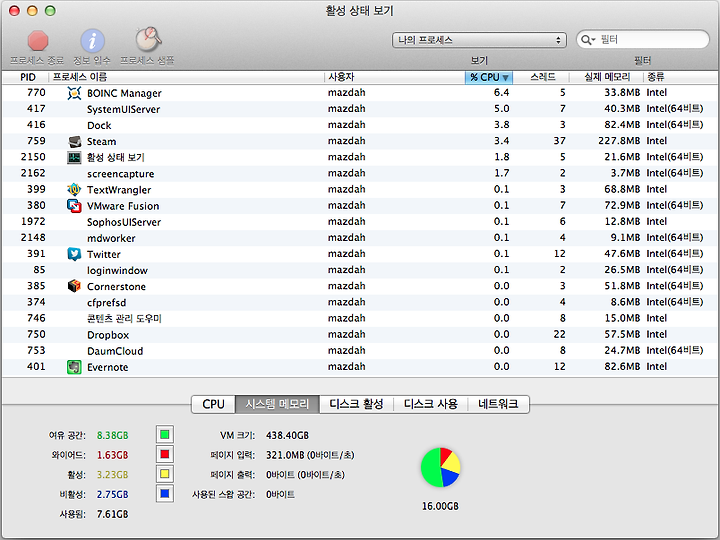Click the % CPU column sort arrow
Image resolution: width=720 pixels, height=540 pixels.
pyautogui.click(x=505, y=78)
